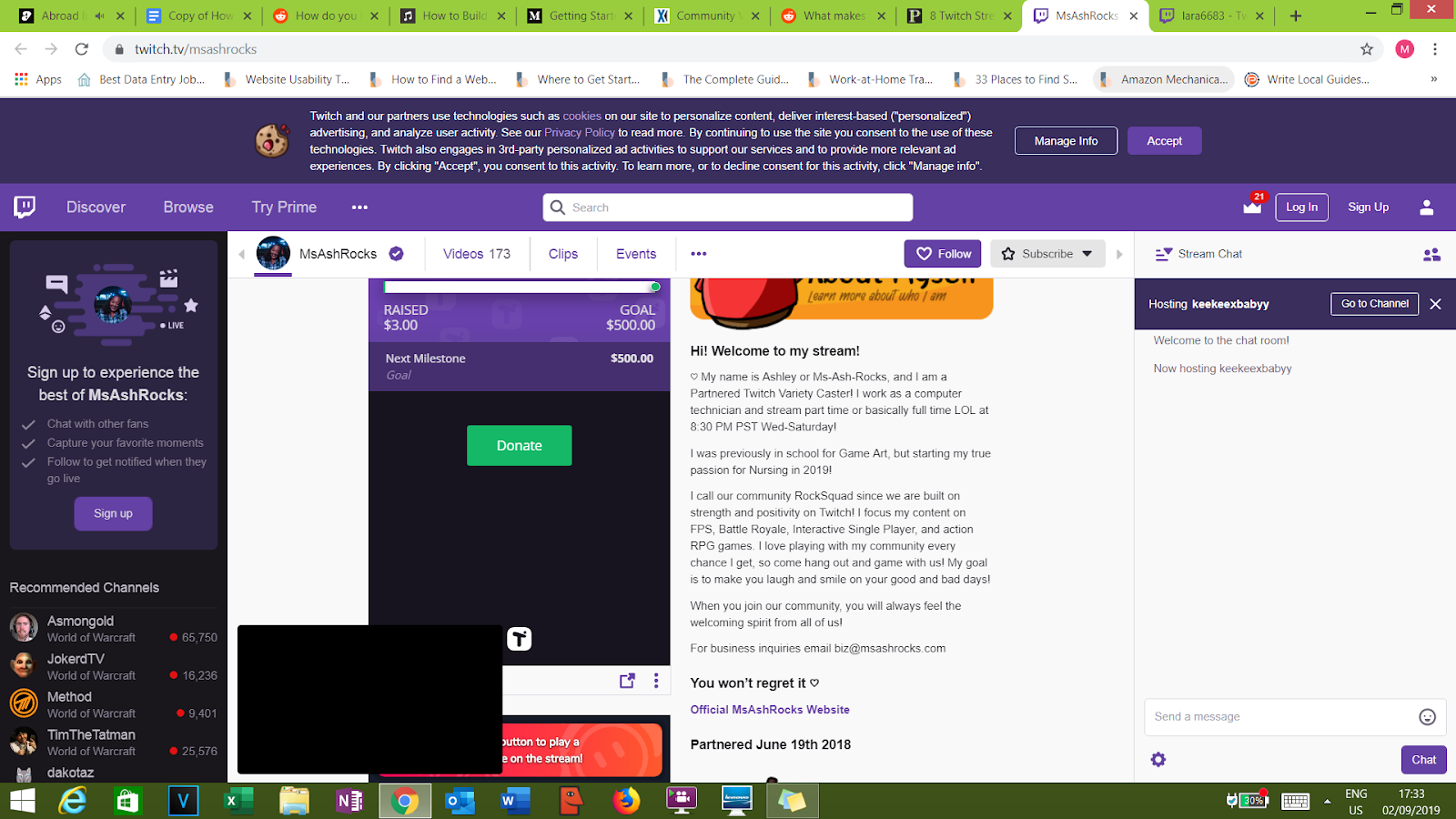Open Excel from the taskbar

(x=238, y=801)
